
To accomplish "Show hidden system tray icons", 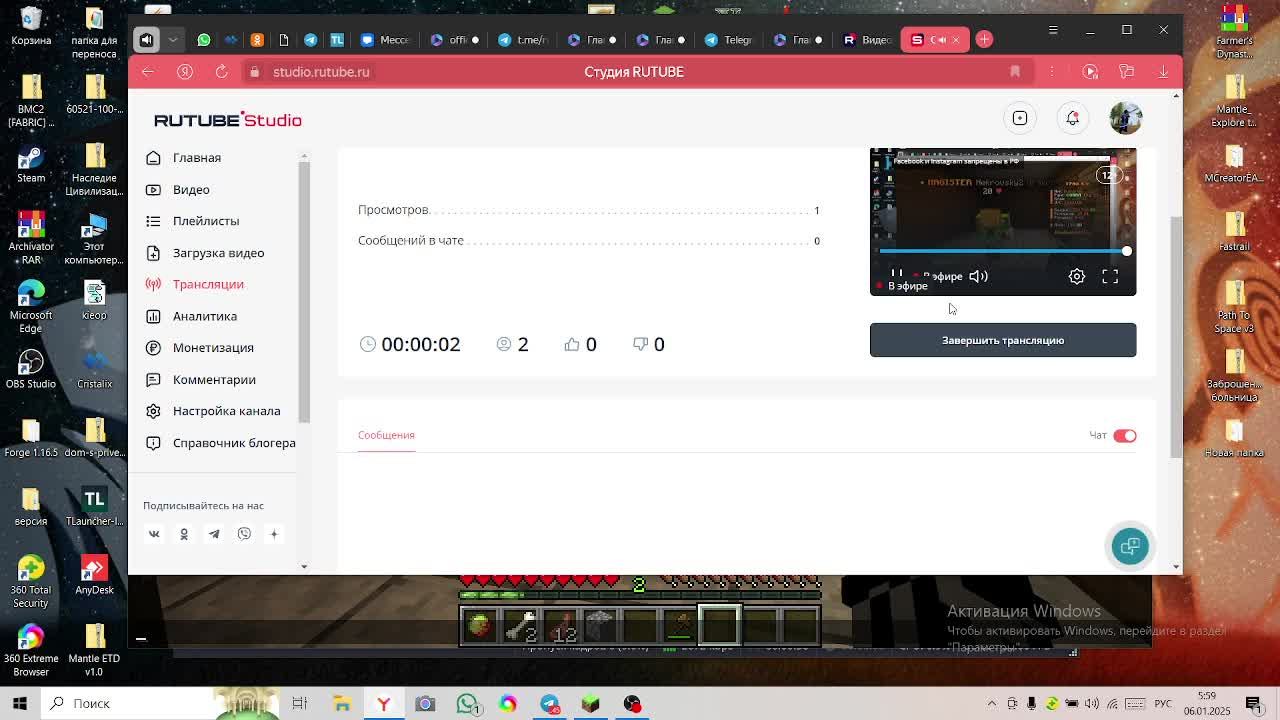I will pyautogui.click(x=992, y=703).
